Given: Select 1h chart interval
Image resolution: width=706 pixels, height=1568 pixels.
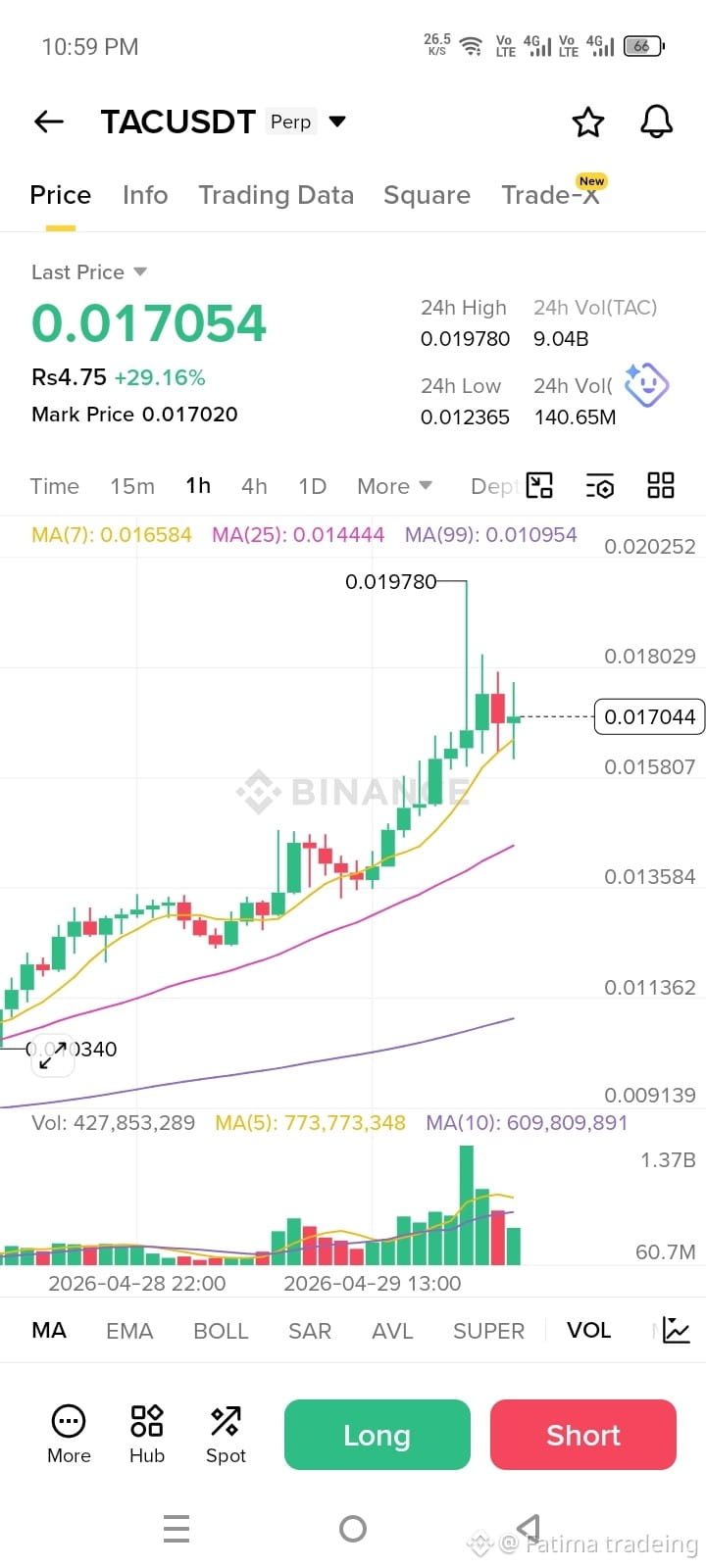Looking at the screenshot, I should click(x=198, y=486).
